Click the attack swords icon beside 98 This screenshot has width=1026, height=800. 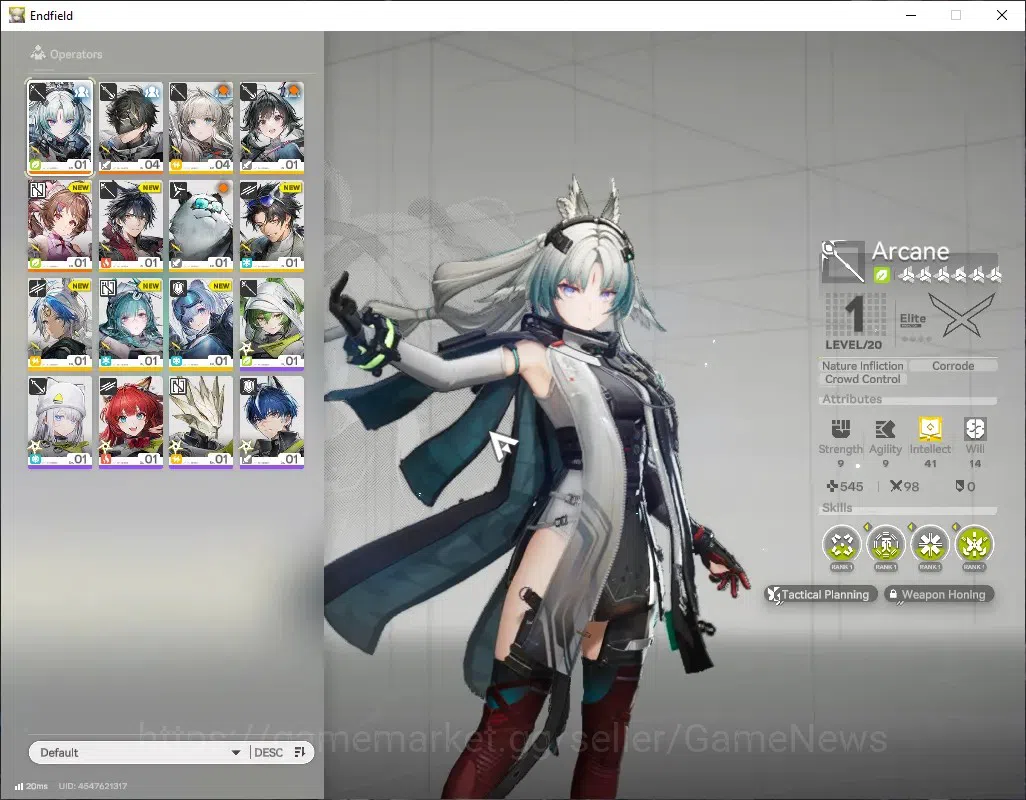coord(896,486)
